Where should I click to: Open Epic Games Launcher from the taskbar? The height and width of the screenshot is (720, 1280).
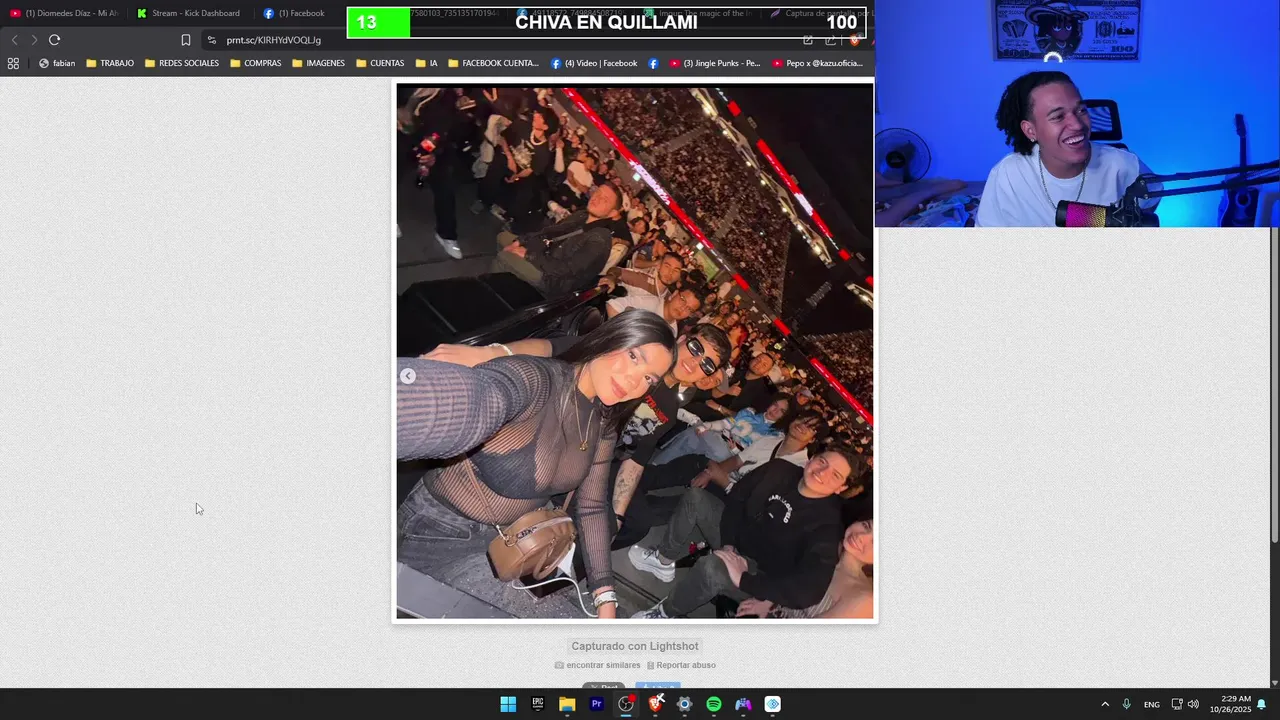(537, 704)
